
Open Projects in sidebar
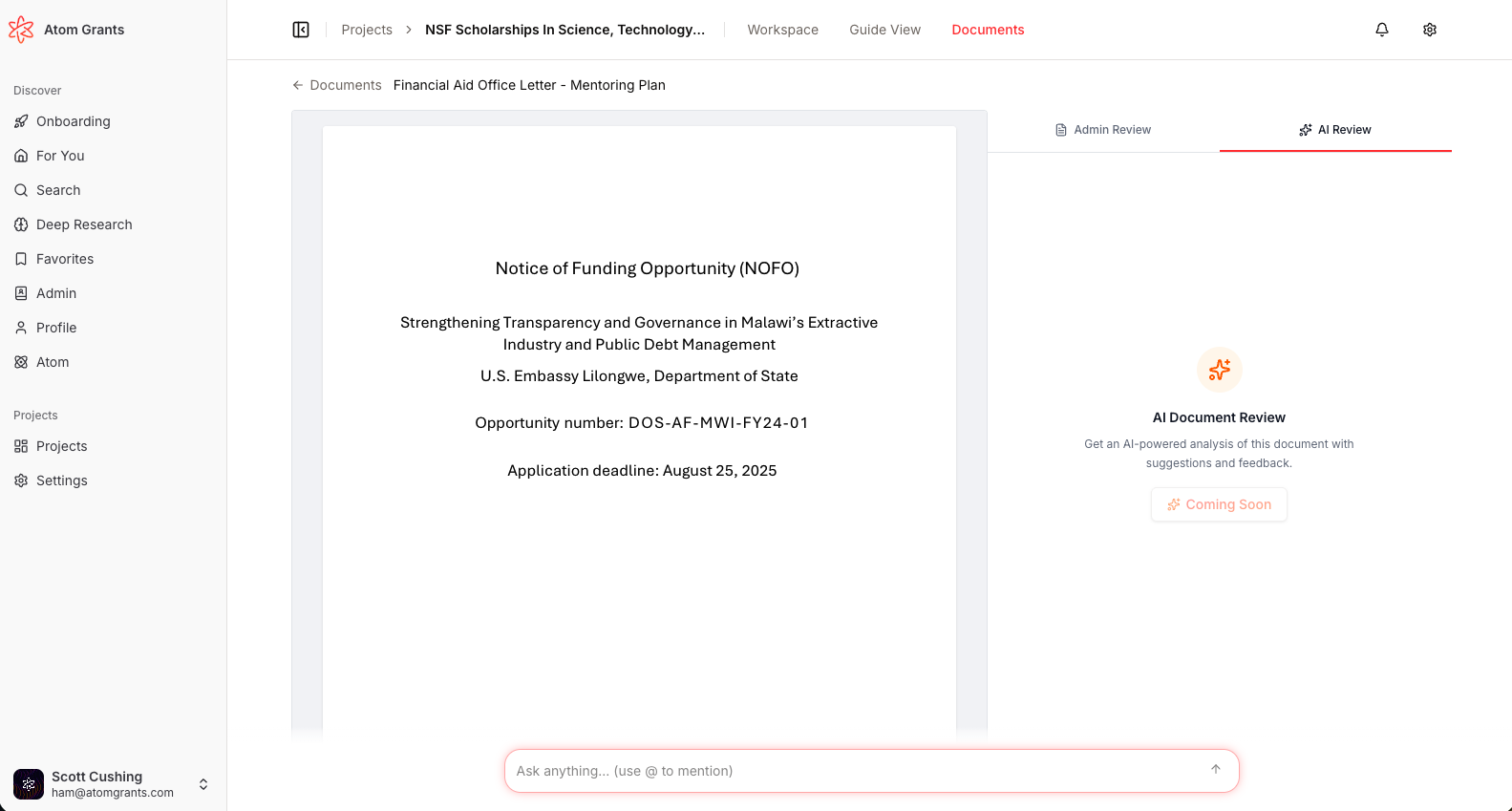pyautogui.click(x=61, y=446)
